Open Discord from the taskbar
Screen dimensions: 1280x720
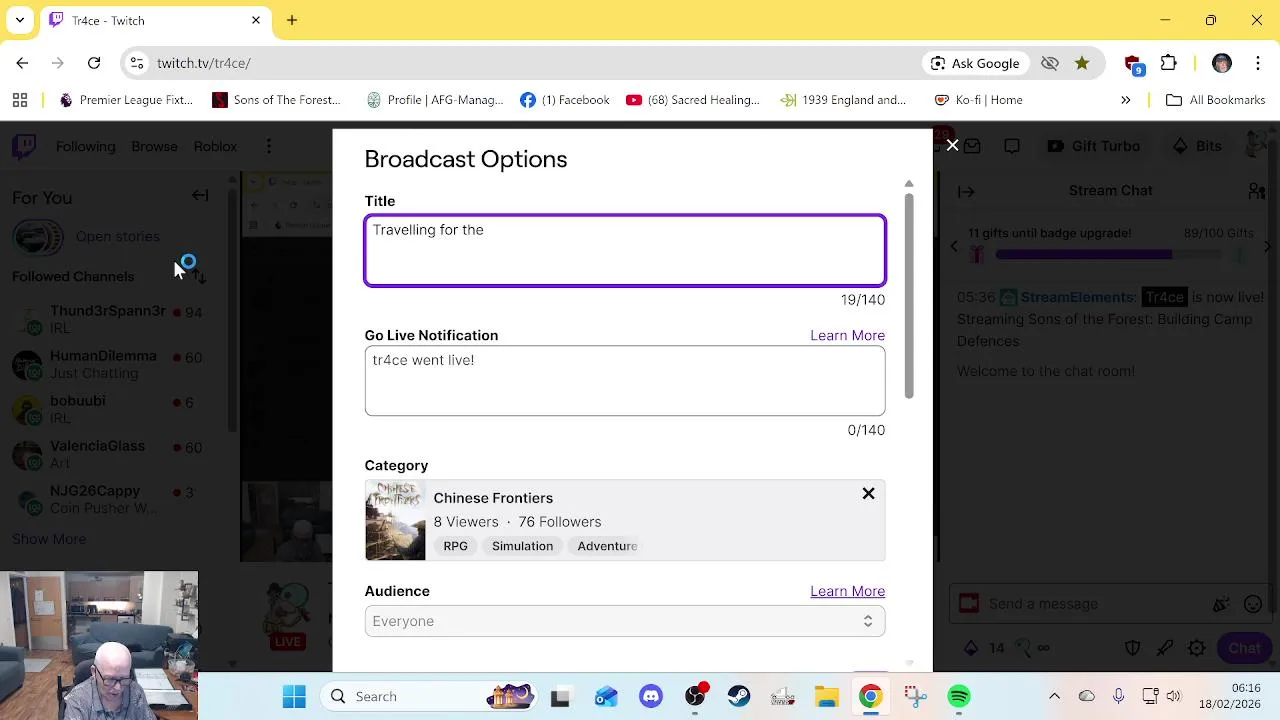point(651,697)
